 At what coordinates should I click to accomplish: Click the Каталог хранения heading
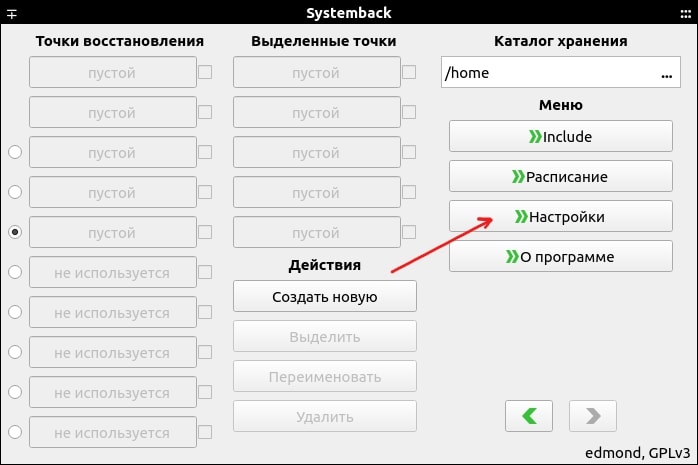(x=560, y=41)
